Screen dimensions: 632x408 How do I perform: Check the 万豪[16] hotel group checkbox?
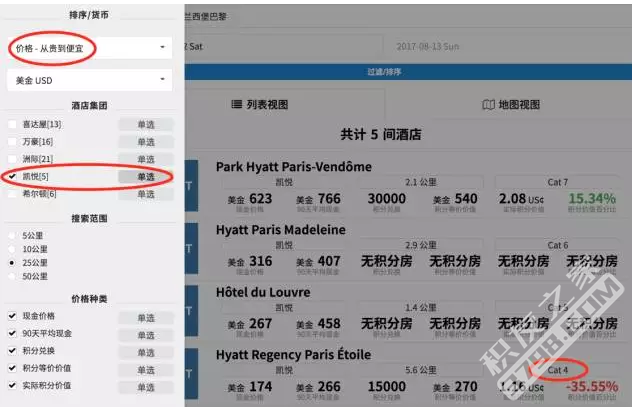pos(12,142)
